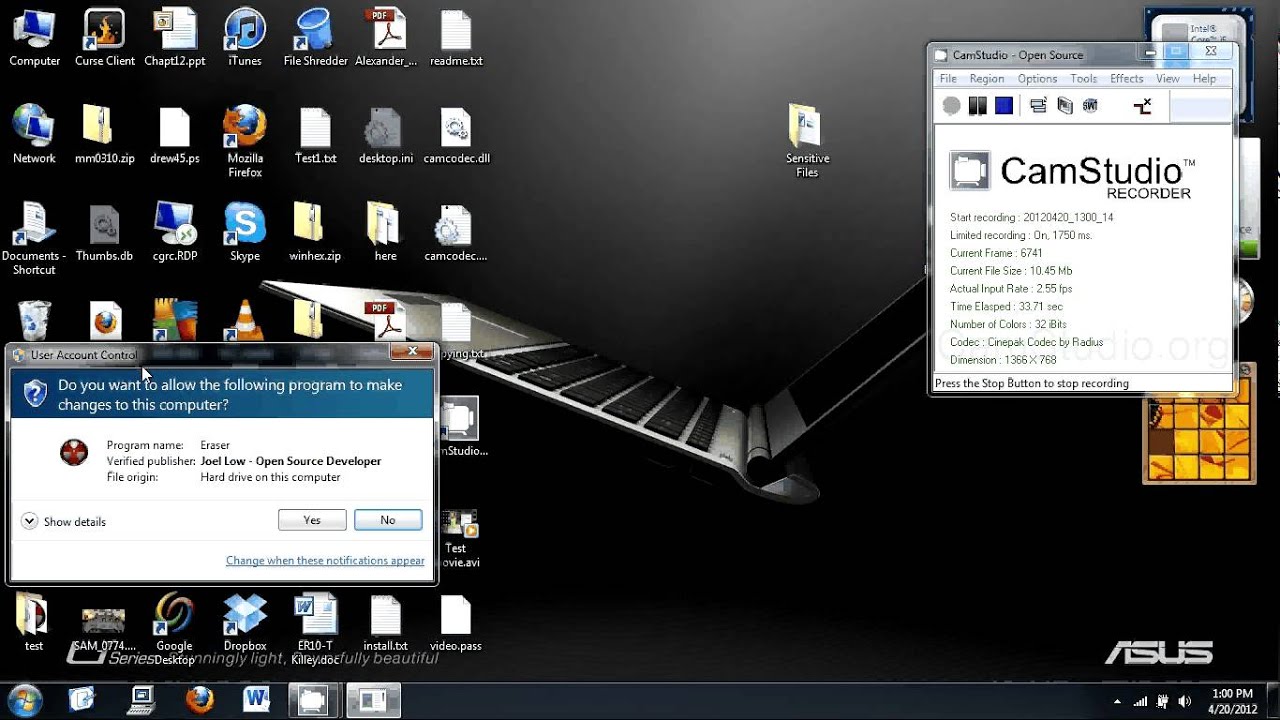Click Yes in User Account Control dialog
1280x720 pixels.
pos(312,520)
